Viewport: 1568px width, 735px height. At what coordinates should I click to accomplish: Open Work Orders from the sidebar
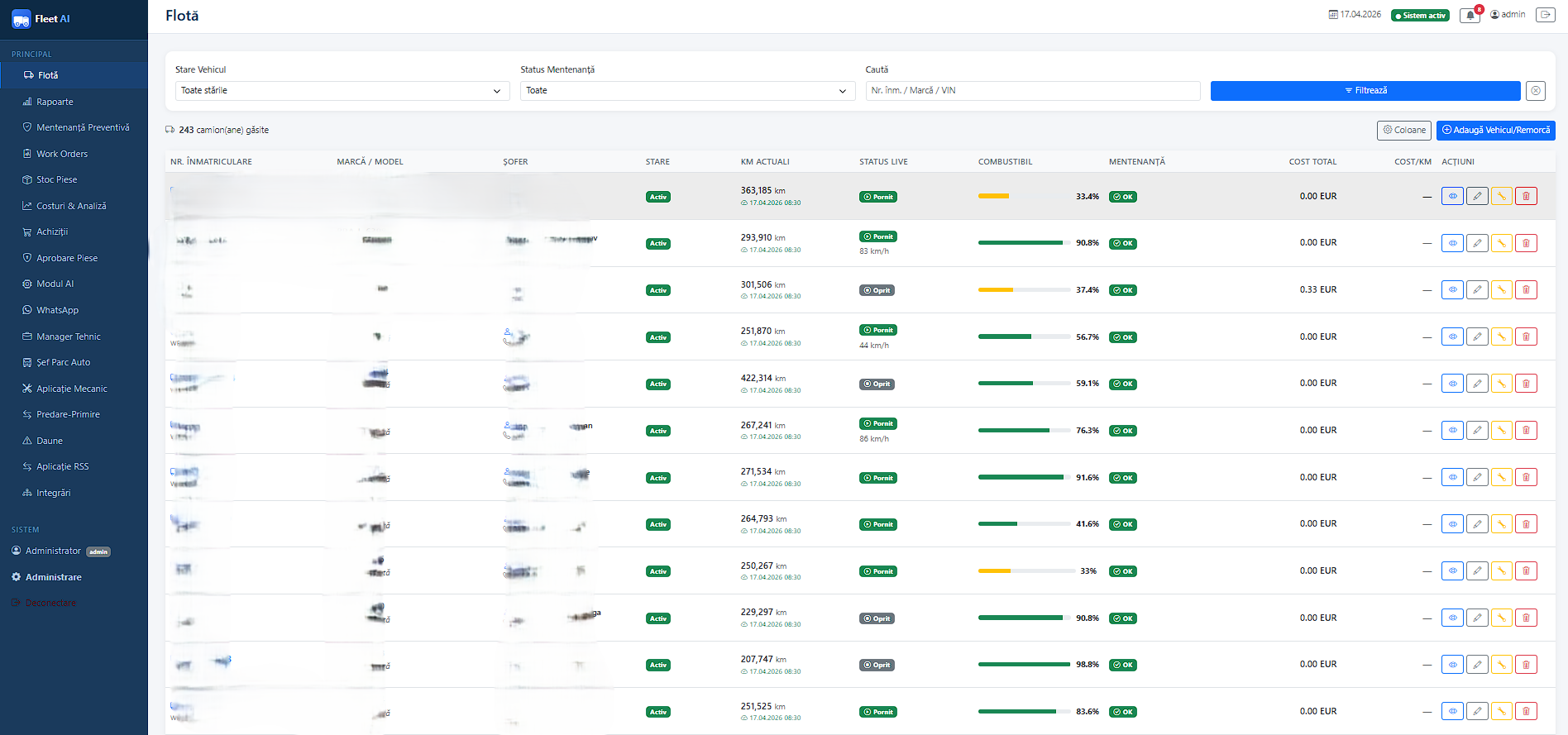pyautogui.click(x=62, y=154)
